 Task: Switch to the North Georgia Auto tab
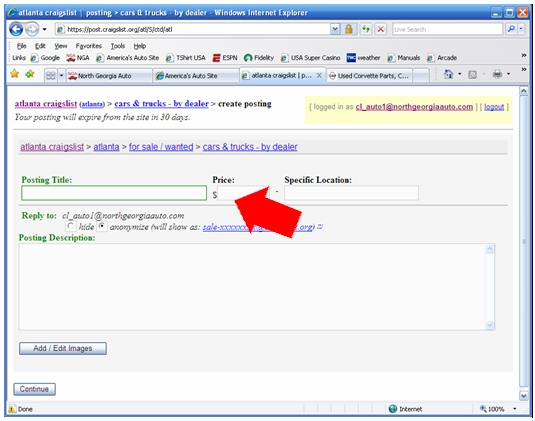pos(109,76)
